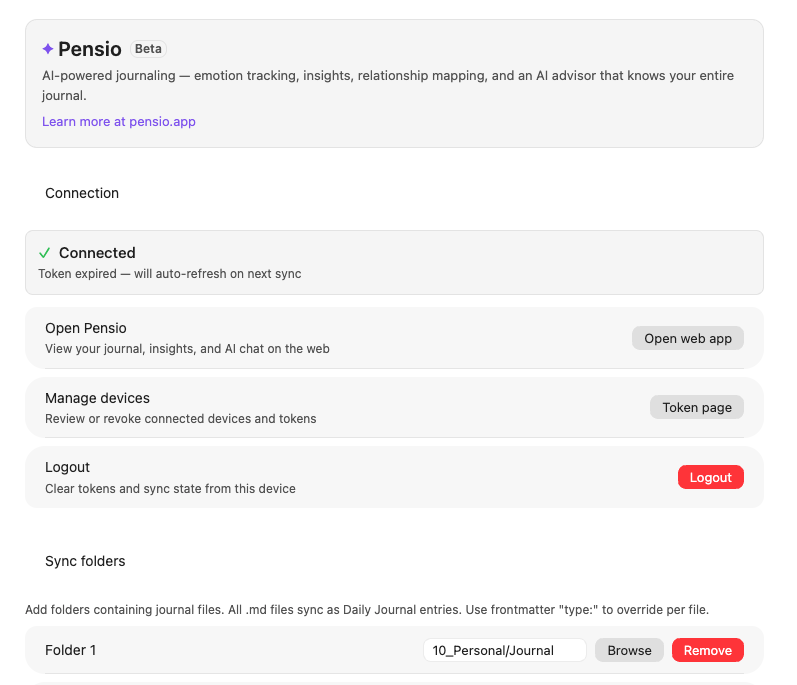
Task: Click 'Clear tokens and sync state' description
Action: click(170, 489)
